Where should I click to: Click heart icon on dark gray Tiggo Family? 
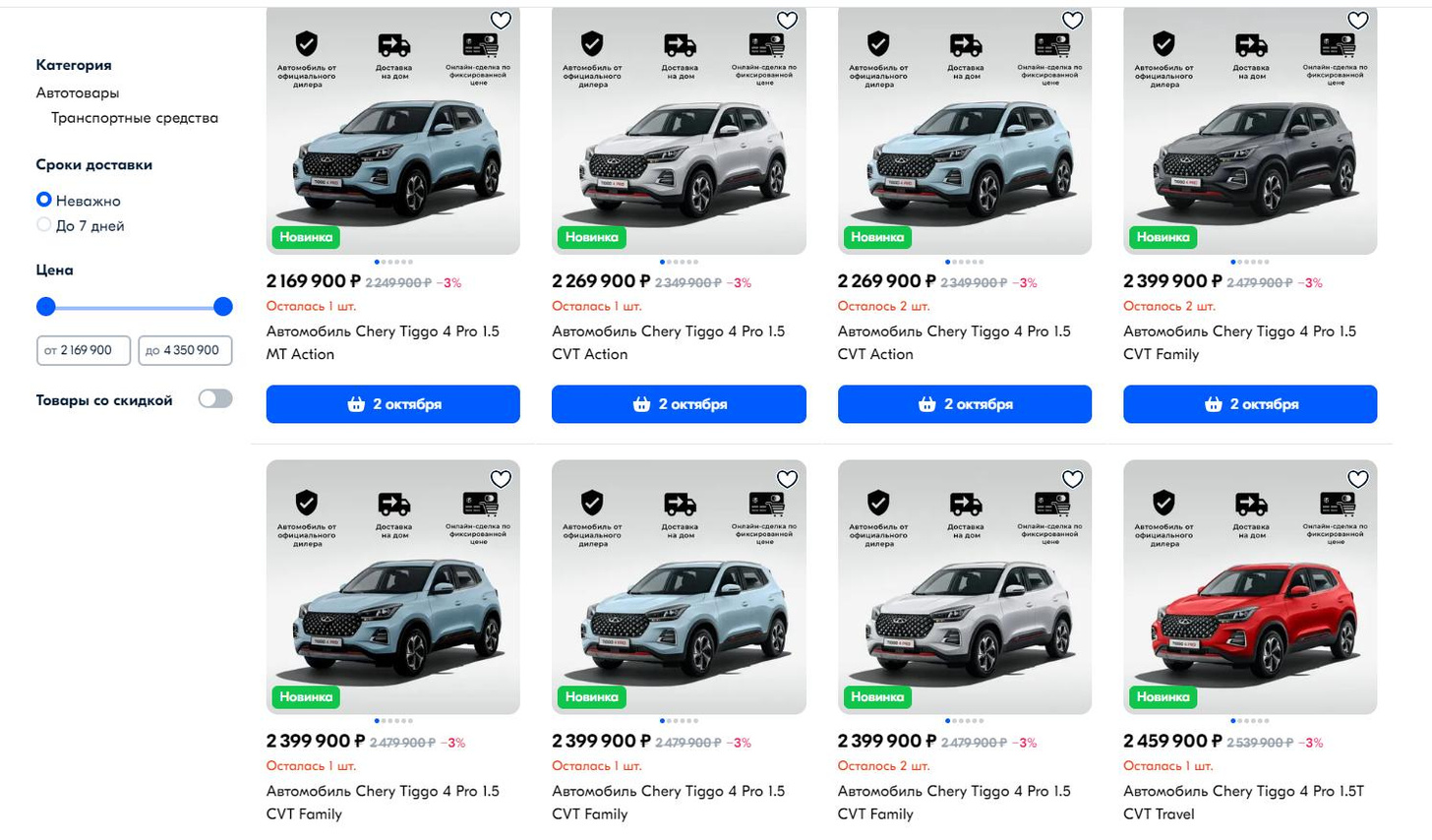pos(1357,21)
